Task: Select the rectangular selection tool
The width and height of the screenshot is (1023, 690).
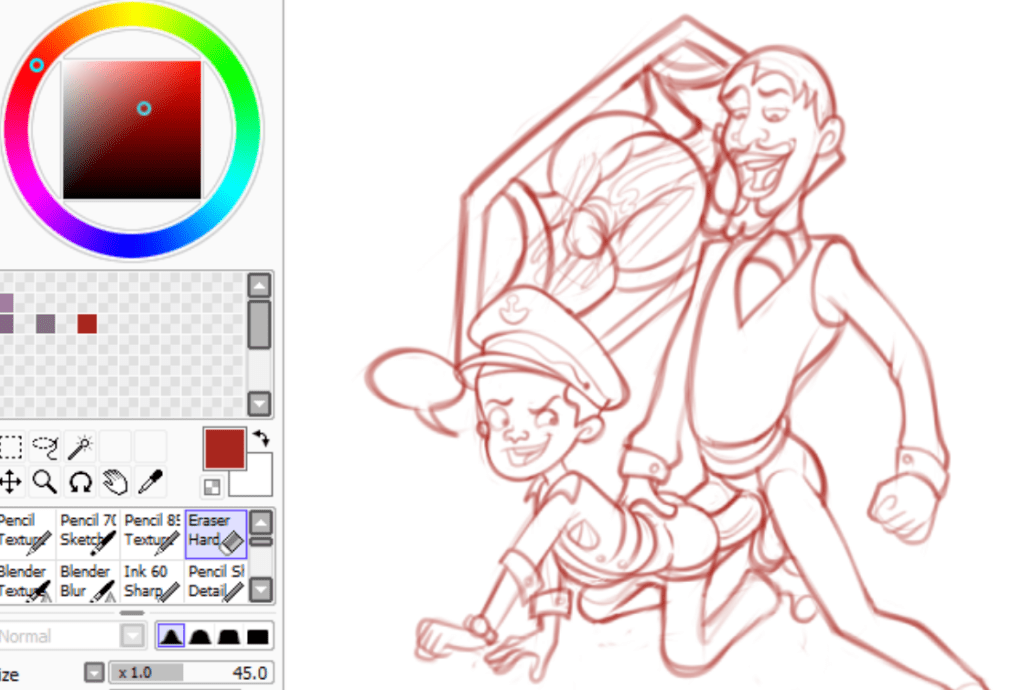Action: (x=10, y=447)
